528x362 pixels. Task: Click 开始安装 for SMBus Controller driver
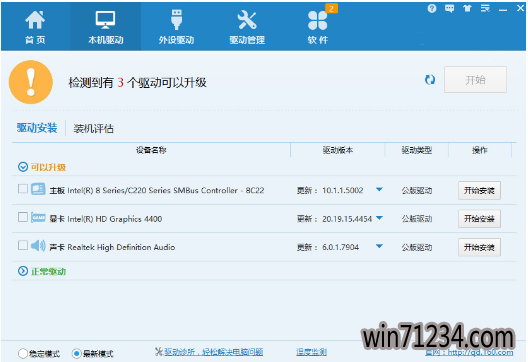tap(479, 191)
